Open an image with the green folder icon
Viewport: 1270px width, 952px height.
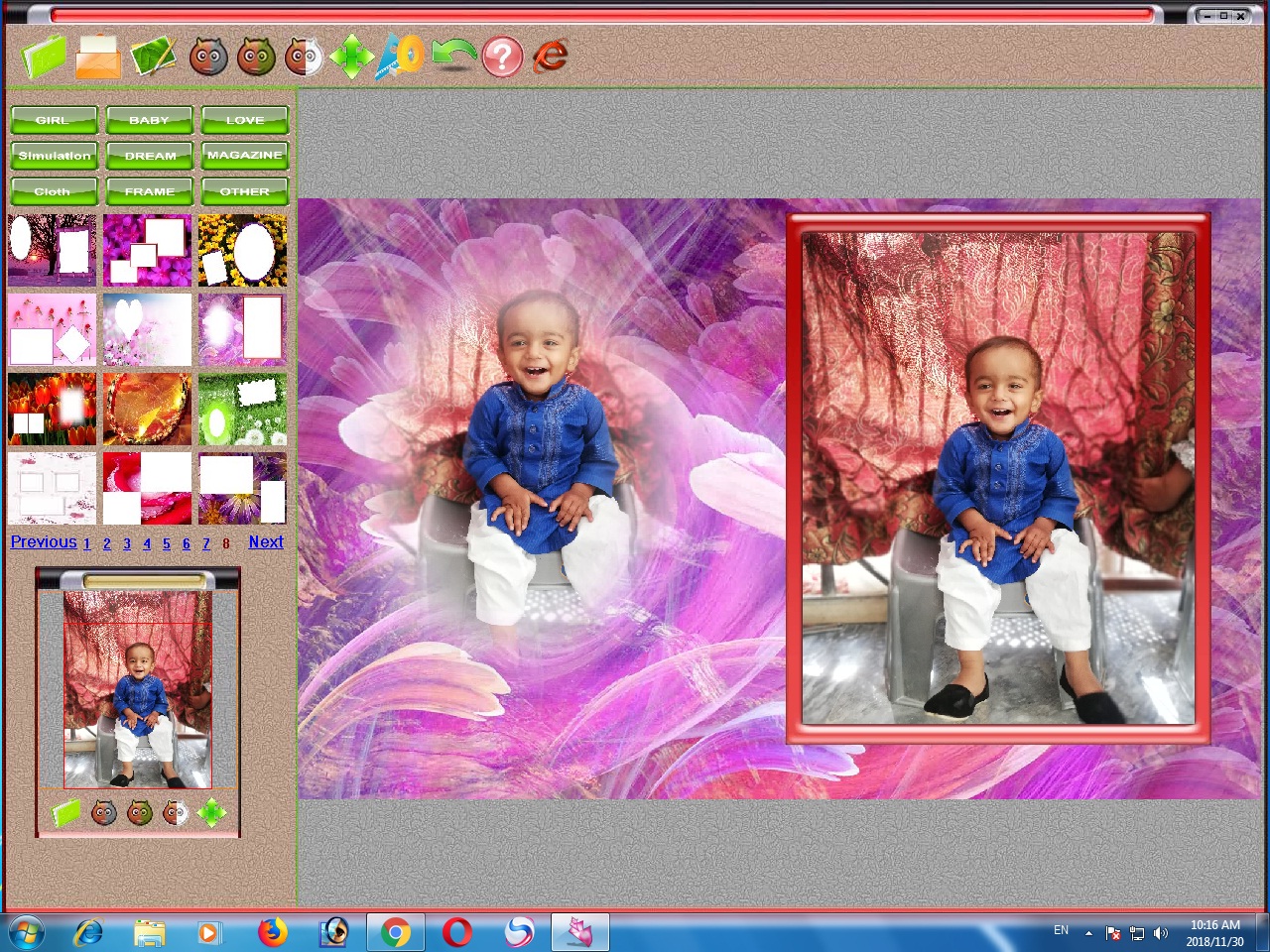click(42, 56)
